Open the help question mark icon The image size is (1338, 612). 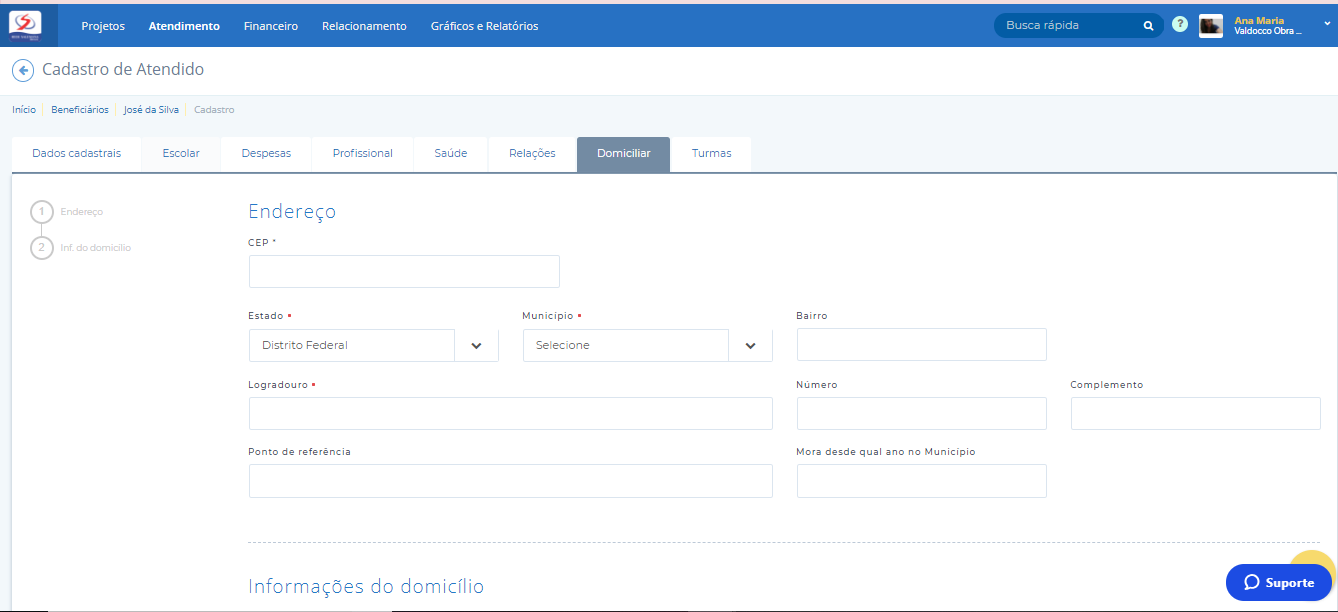1180,25
